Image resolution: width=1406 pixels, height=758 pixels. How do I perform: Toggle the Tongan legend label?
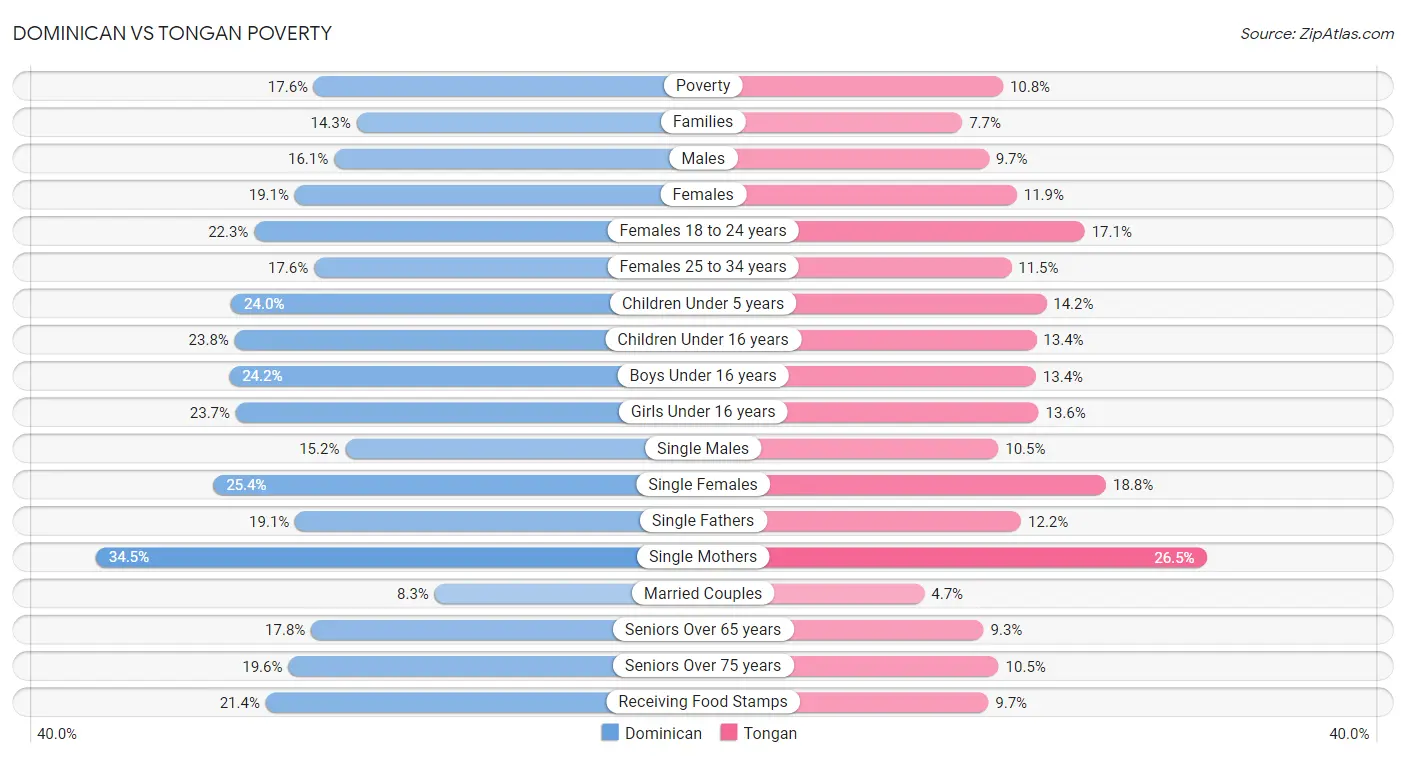point(770,733)
